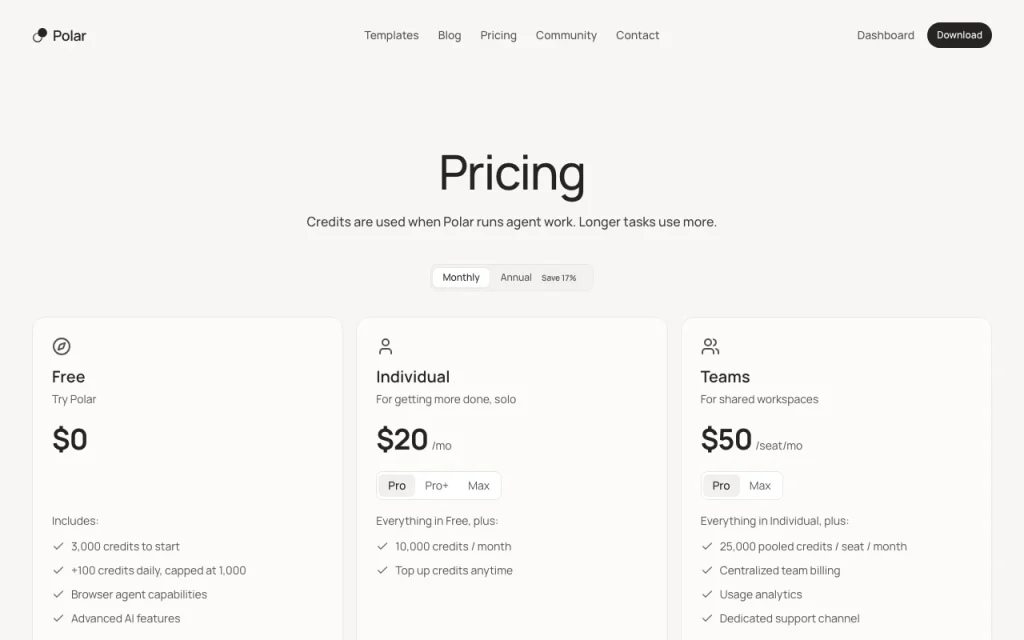Viewport: 1024px width, 640px height.
Task: Click checkmark beside 3,000 credits to start
Action: 58,546
